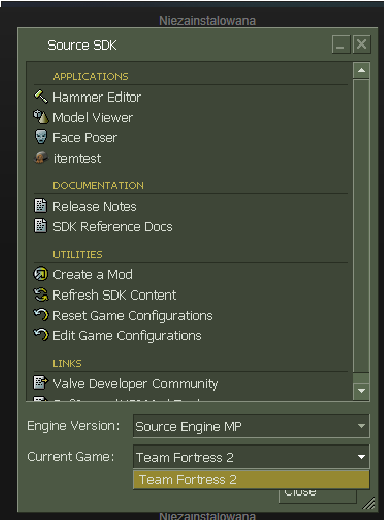Launch Hammer Editor from the list
The height and width of the screenshot is (520, 384).
click(x=97, y=97)
